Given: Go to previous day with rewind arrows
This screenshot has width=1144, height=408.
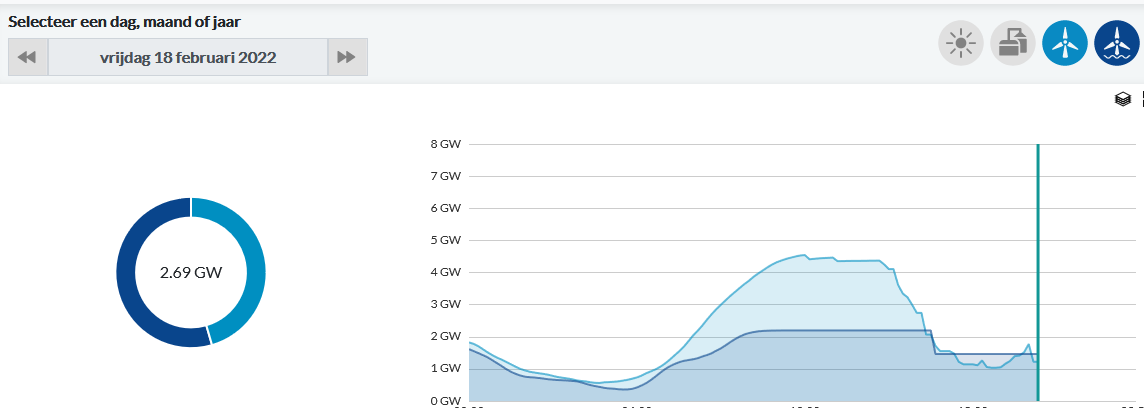Looking at the screenshot, I should coord(28,57).
